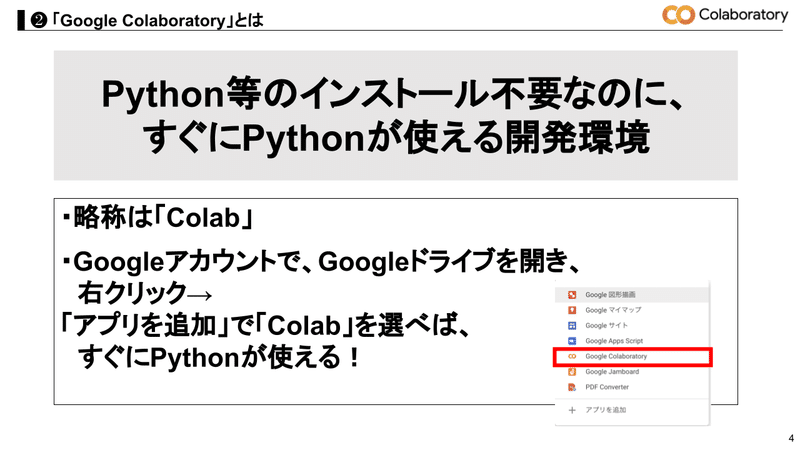Click the Google Colaboratory CO icon in menu
The width and height of the screenshot is (800, 450).
(572, 357)
